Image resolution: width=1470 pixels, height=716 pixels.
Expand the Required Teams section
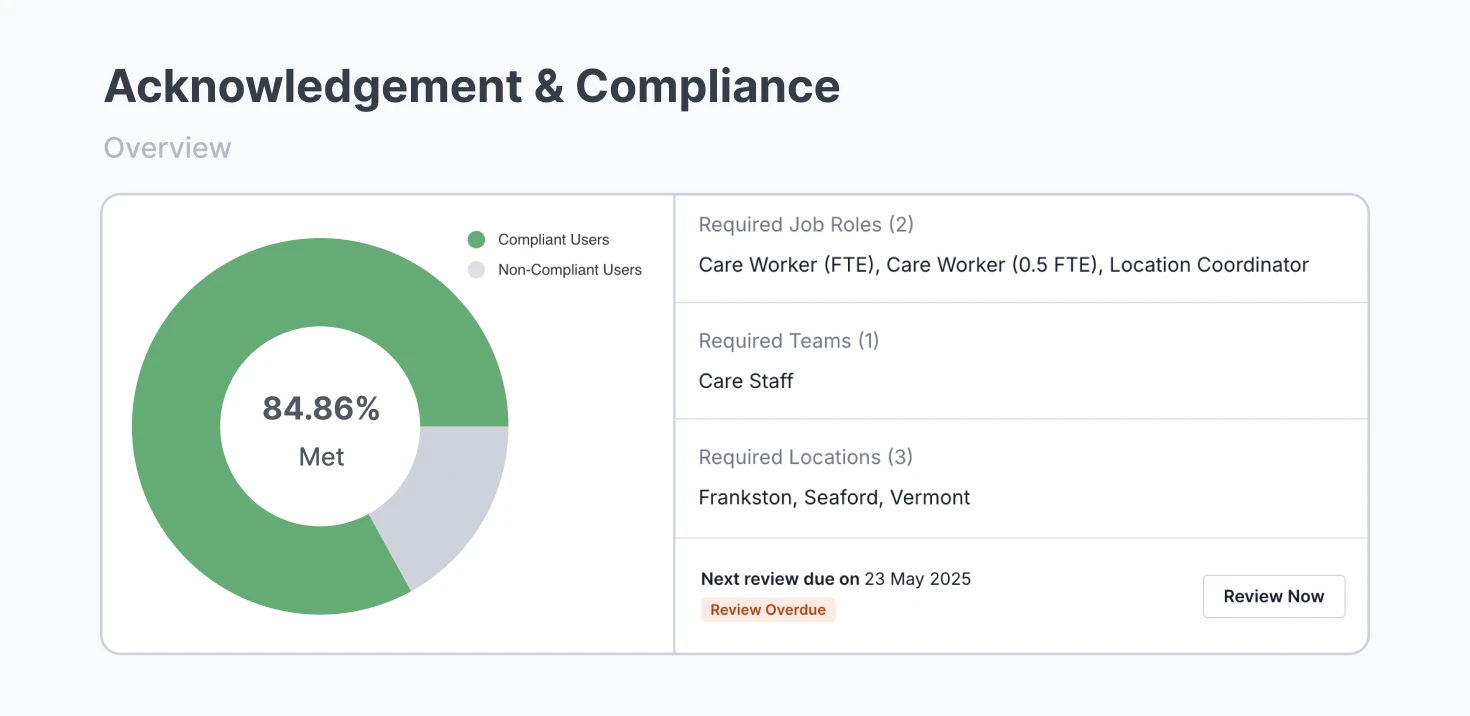pyautogui.click(x=788, y=340)
